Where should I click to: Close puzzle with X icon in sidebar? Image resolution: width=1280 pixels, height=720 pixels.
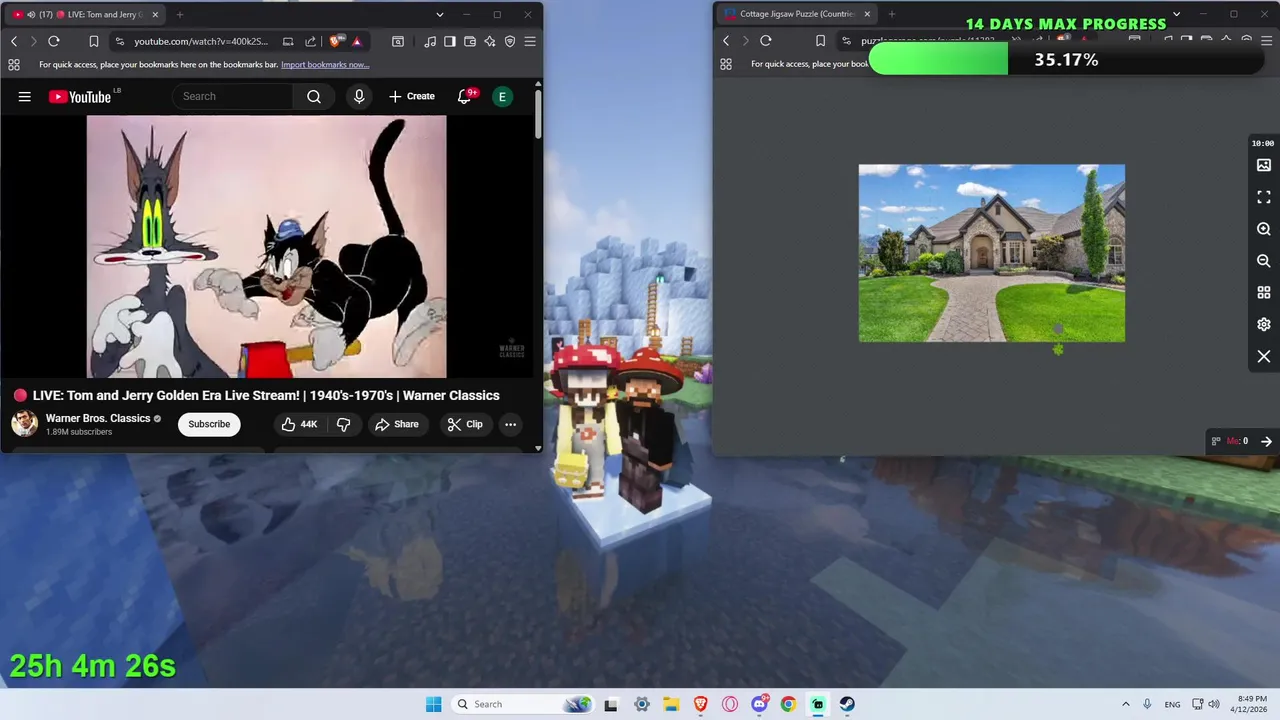(x=1264, y=357)
